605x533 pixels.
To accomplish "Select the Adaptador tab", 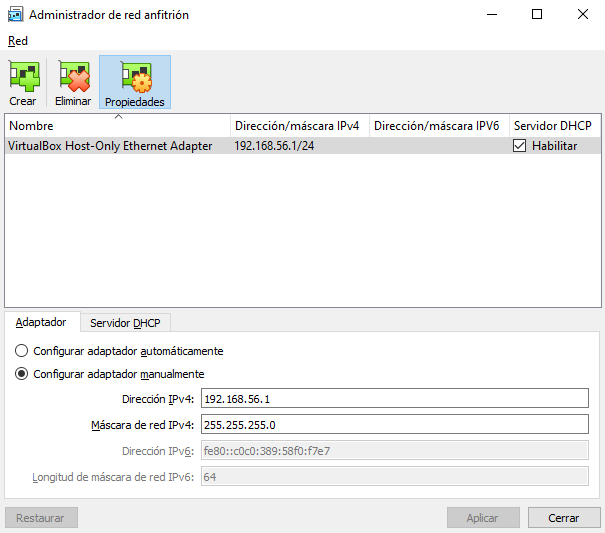I will point(41,323).
